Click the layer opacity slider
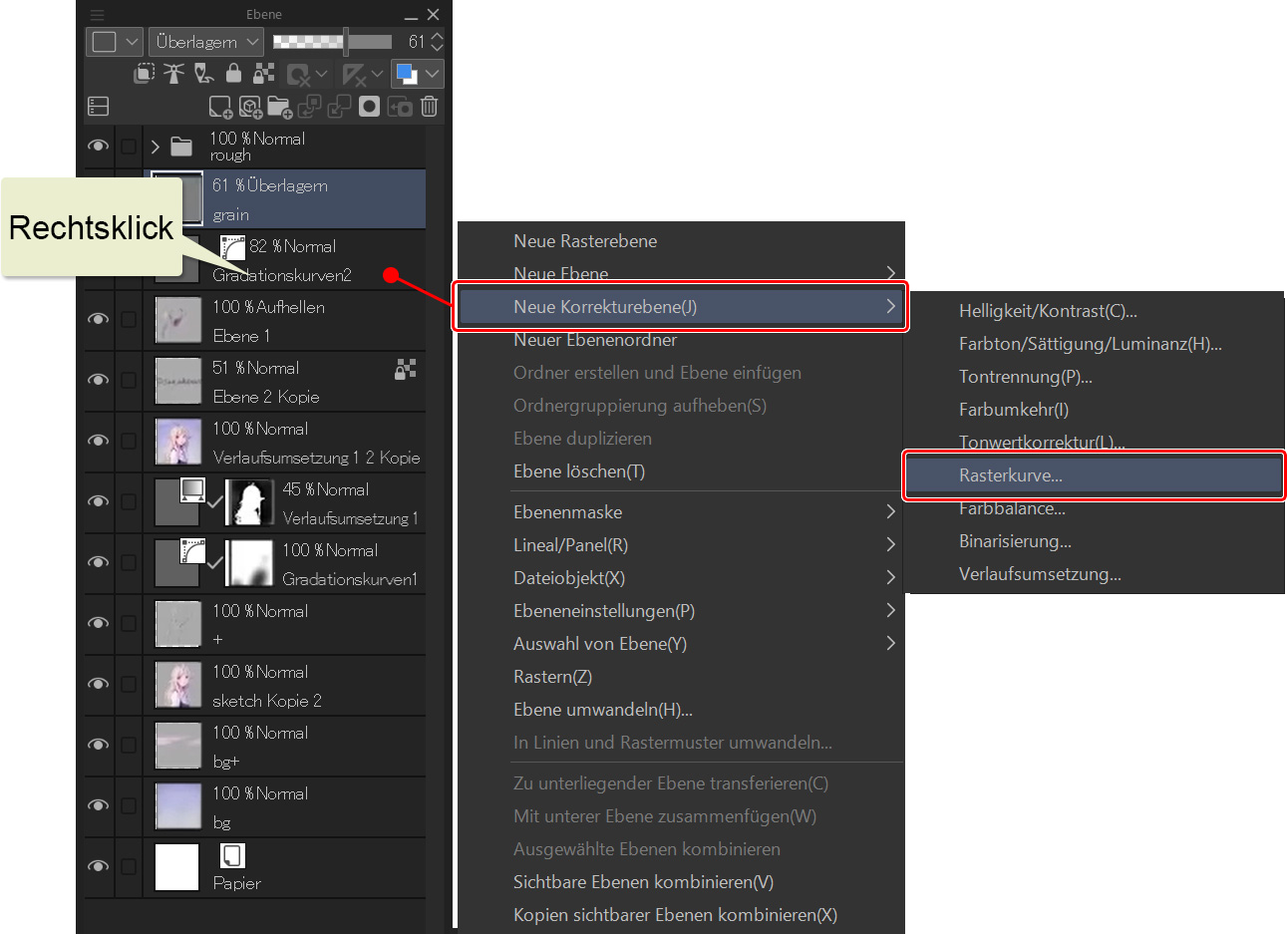The width and height of the screenshot is (1288, 934). point(333,42)
